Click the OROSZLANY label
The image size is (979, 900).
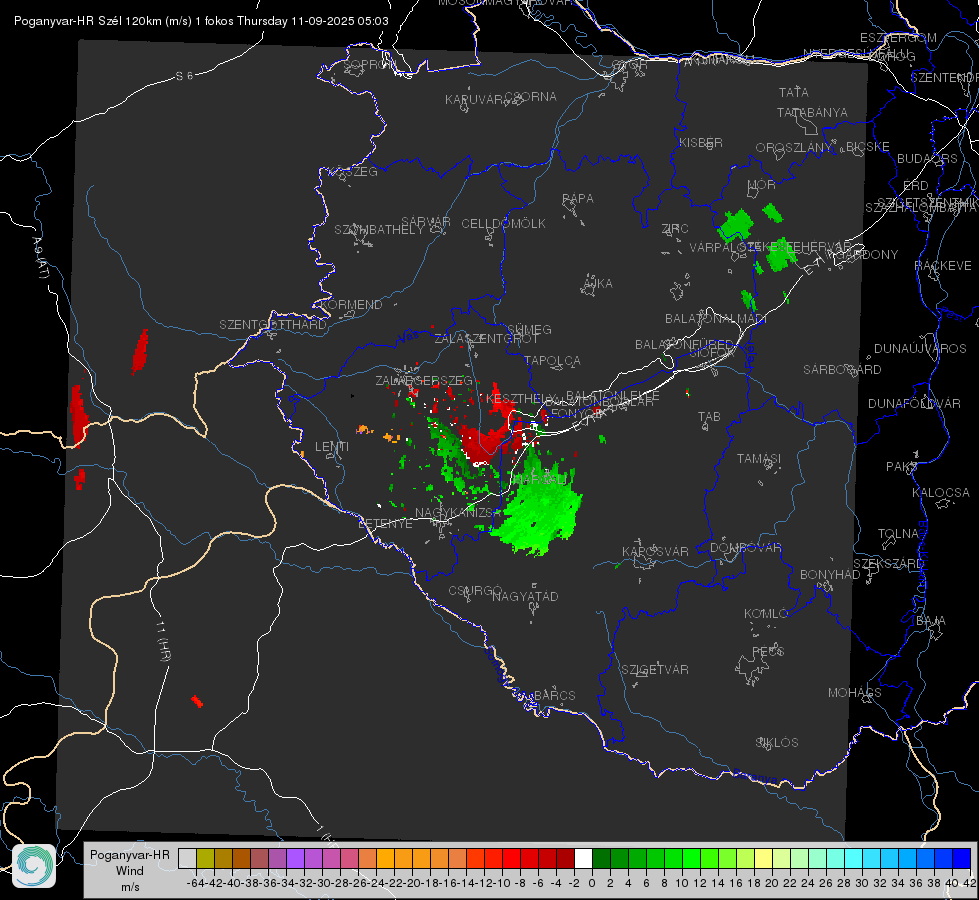pyautogui.click(x=794, y=147)
